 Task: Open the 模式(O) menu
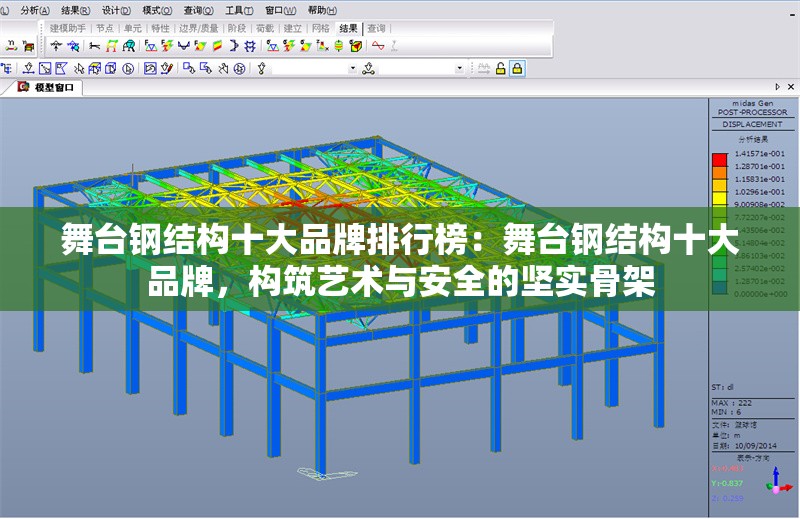click(x=157, y=9)
